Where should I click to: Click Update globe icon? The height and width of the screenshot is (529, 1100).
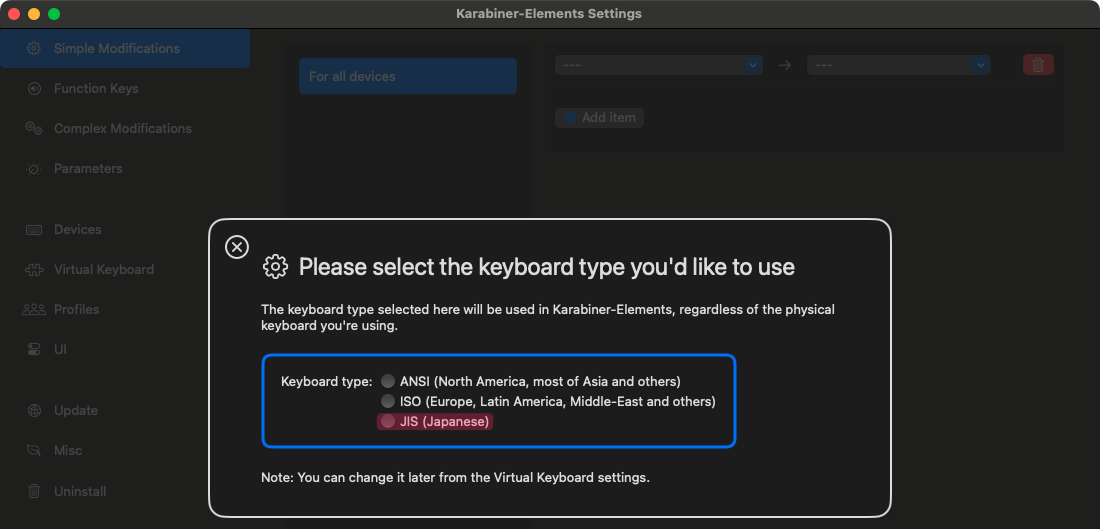pyautogui.click(x=34, y=410)
